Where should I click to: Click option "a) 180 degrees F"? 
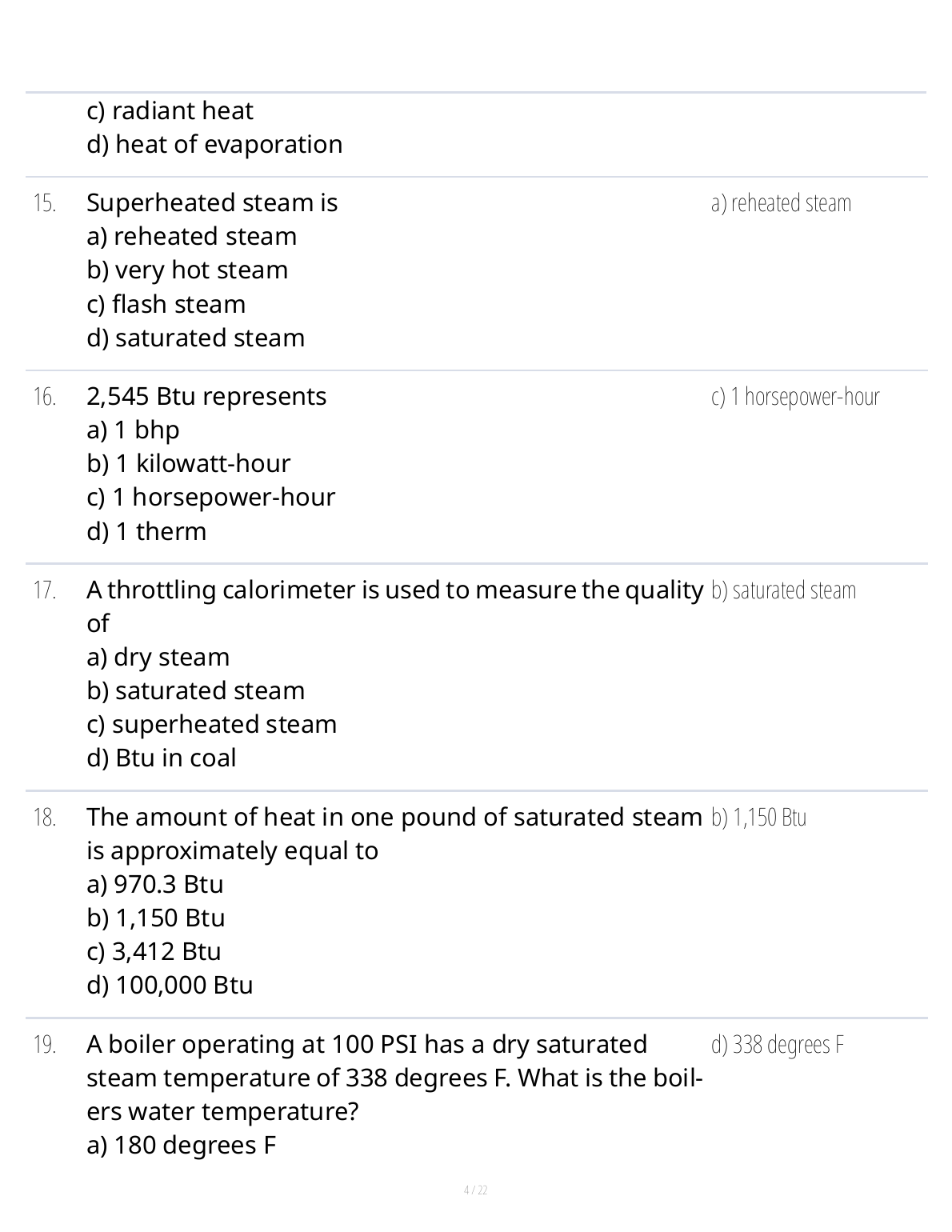pos(181,1145)
